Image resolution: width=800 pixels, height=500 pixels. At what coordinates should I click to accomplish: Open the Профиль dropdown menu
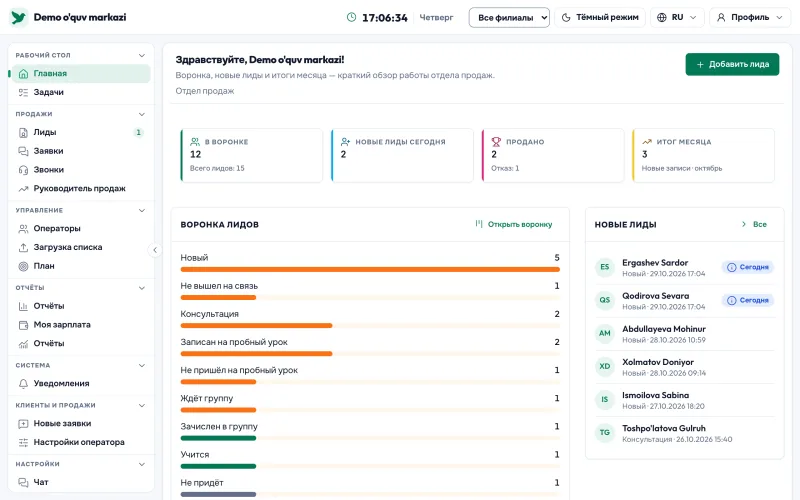749,17
